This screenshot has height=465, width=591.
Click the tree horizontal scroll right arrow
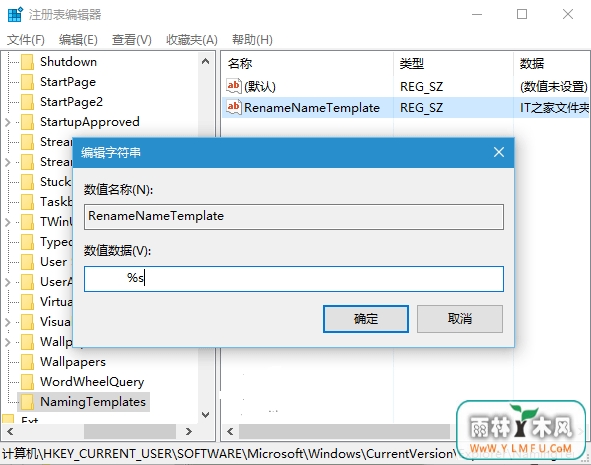[189, 431]
